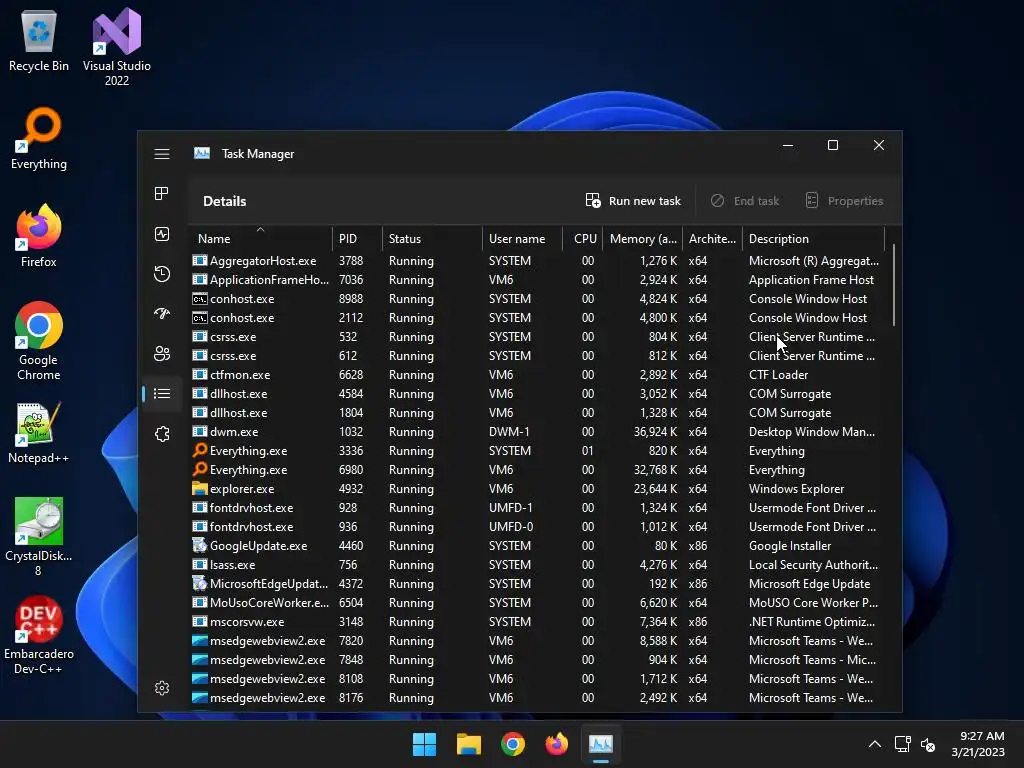Open Visual Studio 2022 desktop shortcut

[x=117, y=47]
